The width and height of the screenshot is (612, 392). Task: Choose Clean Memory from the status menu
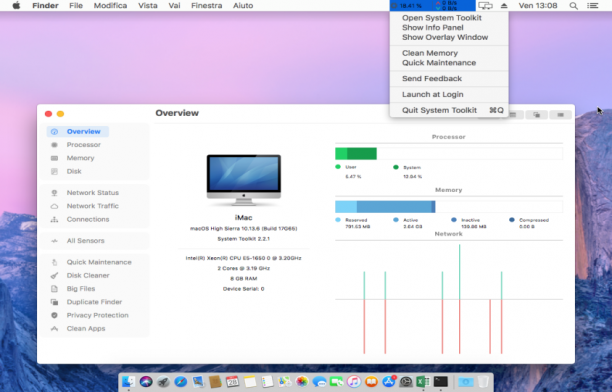430,53
